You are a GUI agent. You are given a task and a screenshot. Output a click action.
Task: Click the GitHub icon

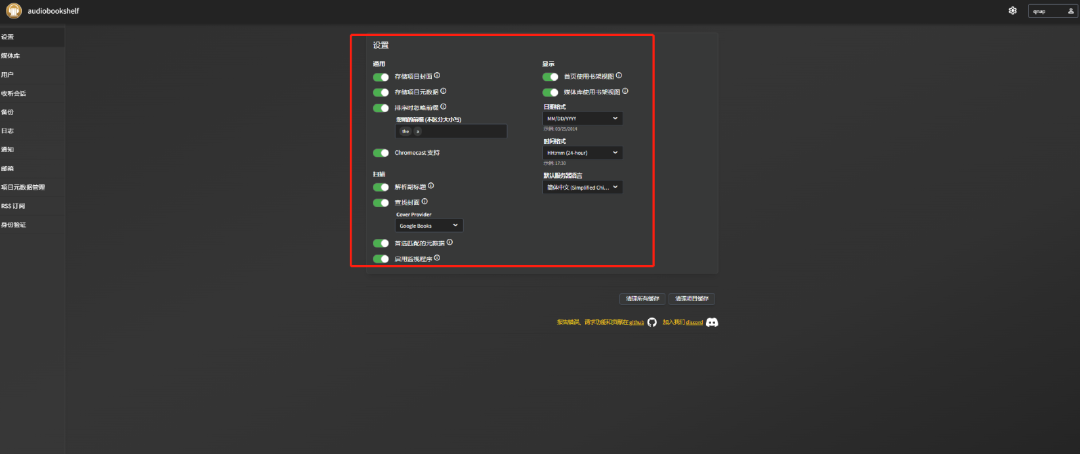coord(652,322)
